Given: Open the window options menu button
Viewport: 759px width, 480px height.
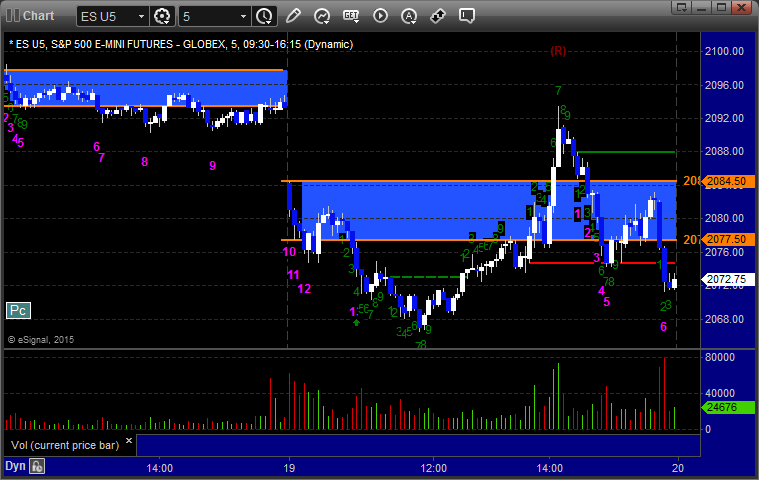Looking at the screenshot, I should click(682, 7).
